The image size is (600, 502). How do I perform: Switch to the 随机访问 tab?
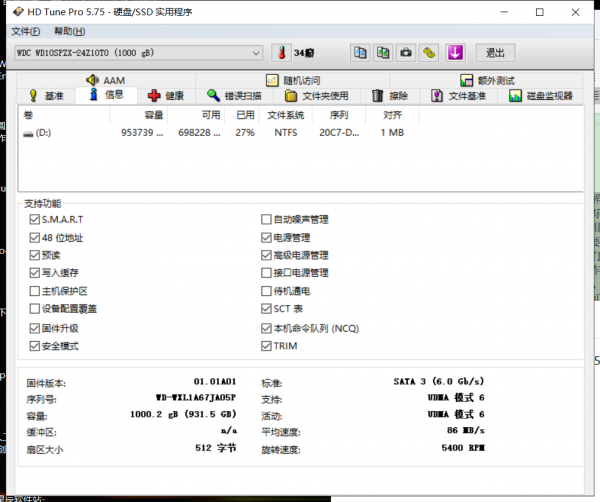point(293,80)
